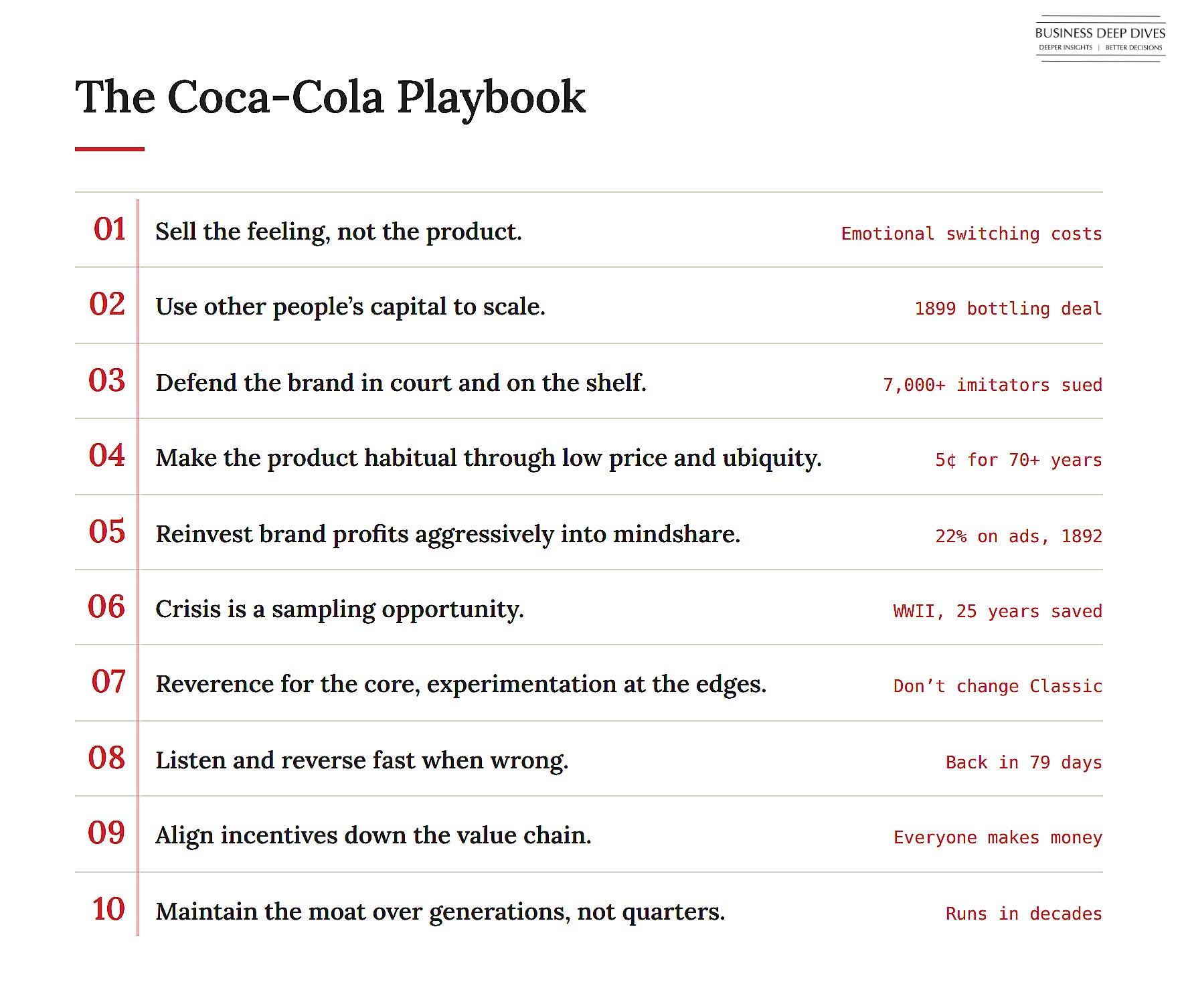Click the 'Emotional switching costs' note
Viewport: 1178px width, 1008px height.
pyautogui.click(x=971, y=234)
